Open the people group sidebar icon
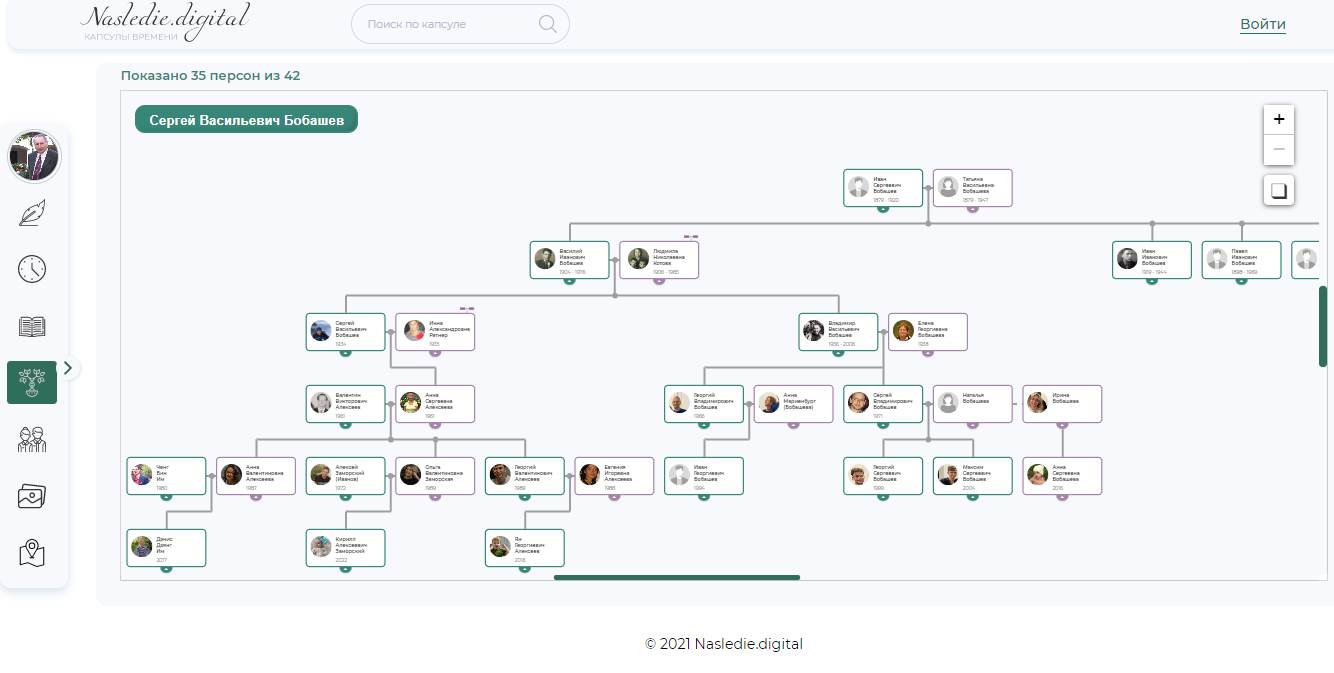 coord(32,439)
